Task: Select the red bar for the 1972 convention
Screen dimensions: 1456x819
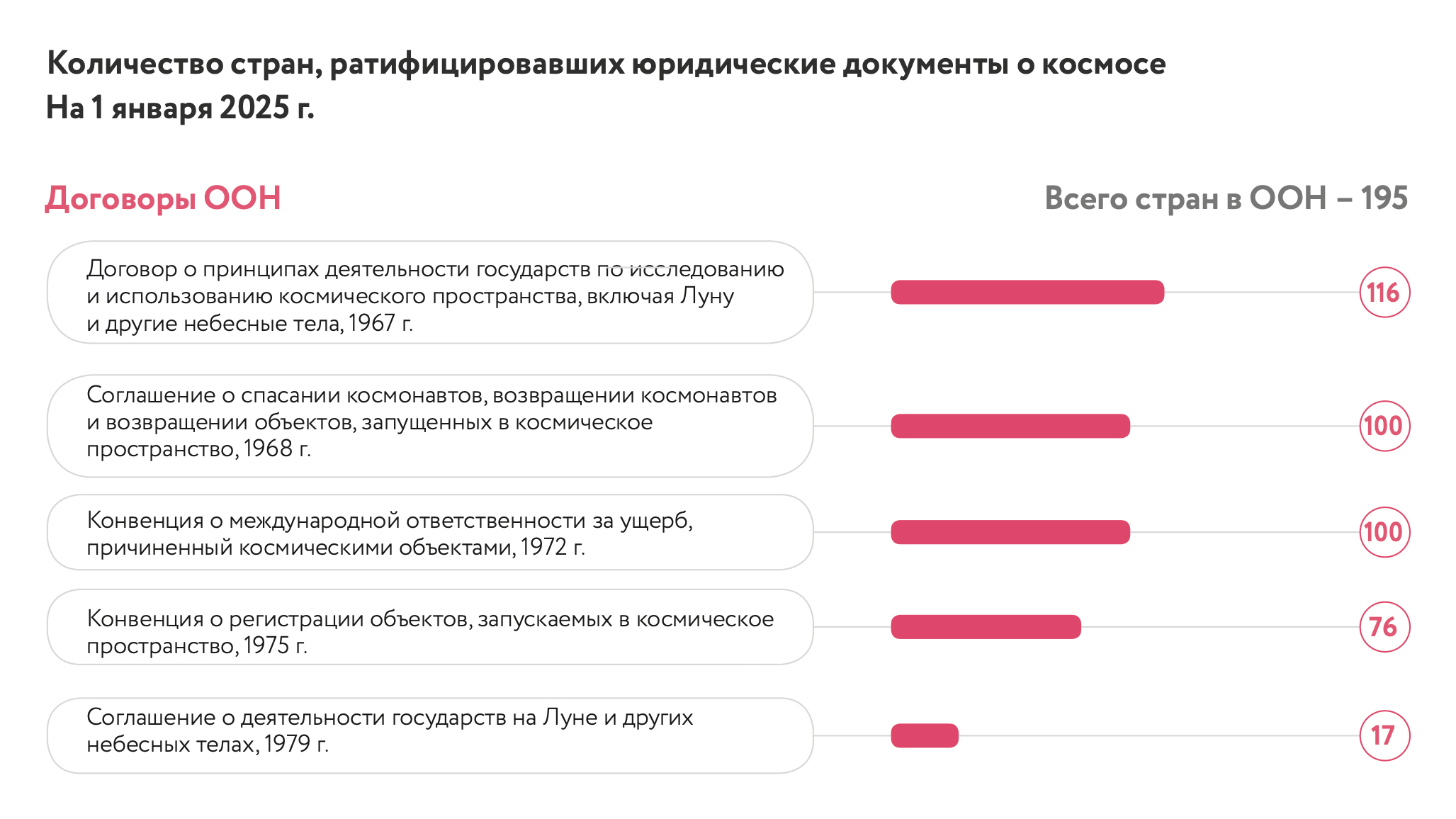Action: tap(1010, 532)
